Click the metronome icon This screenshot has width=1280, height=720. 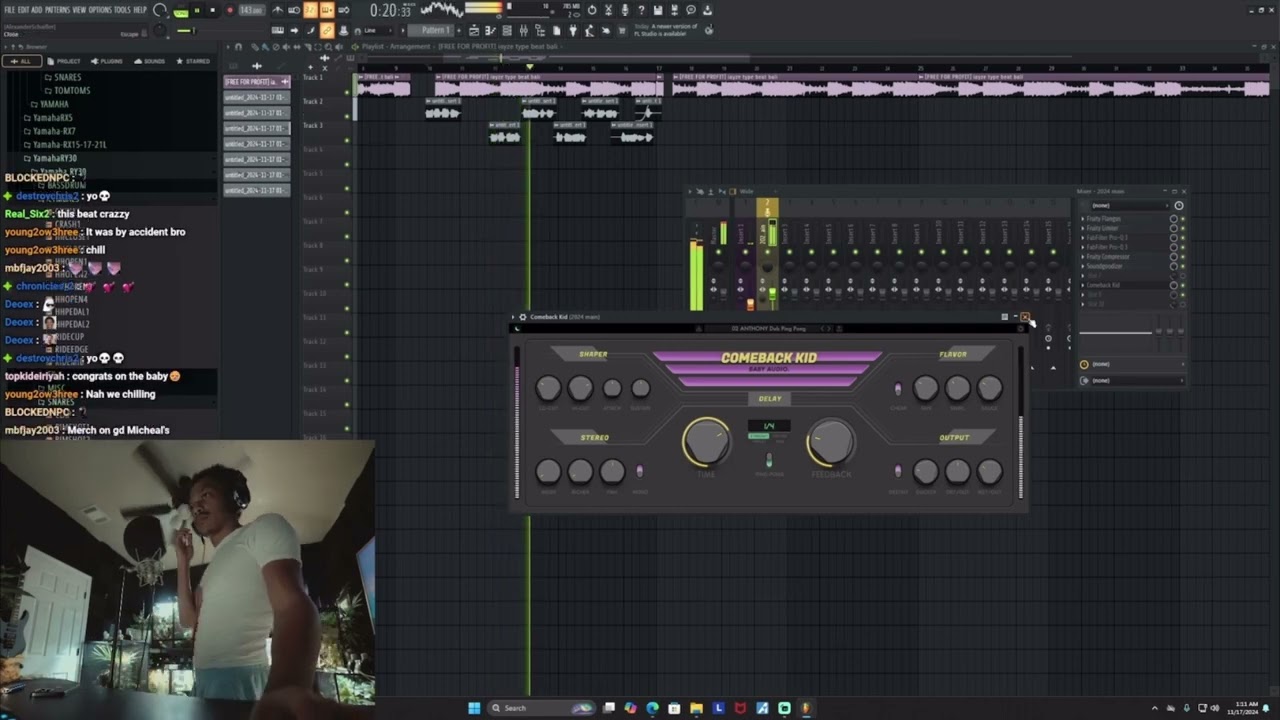[277, 11]
